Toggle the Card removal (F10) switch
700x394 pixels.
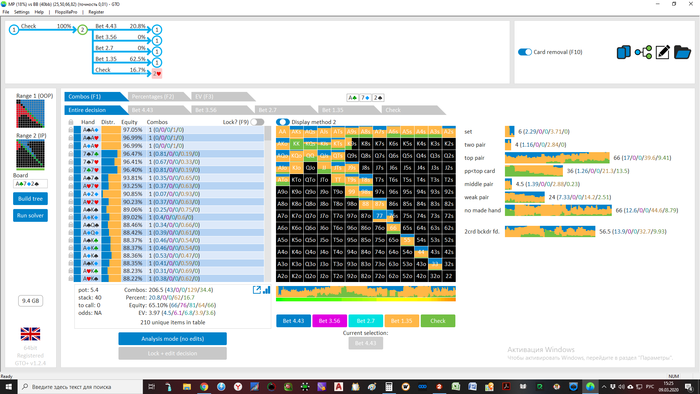tap(525, 52)
